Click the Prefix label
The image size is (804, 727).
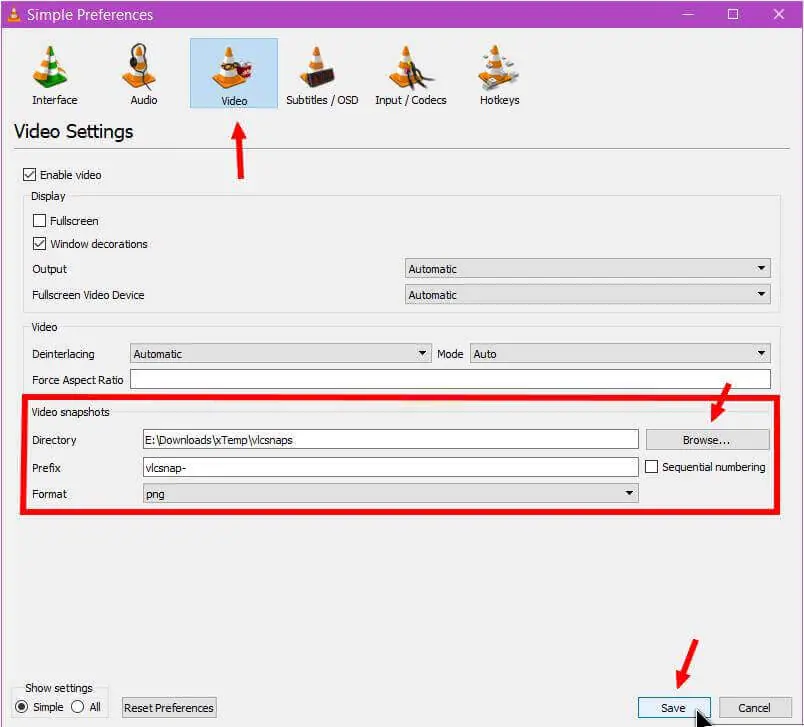(46, 468)
